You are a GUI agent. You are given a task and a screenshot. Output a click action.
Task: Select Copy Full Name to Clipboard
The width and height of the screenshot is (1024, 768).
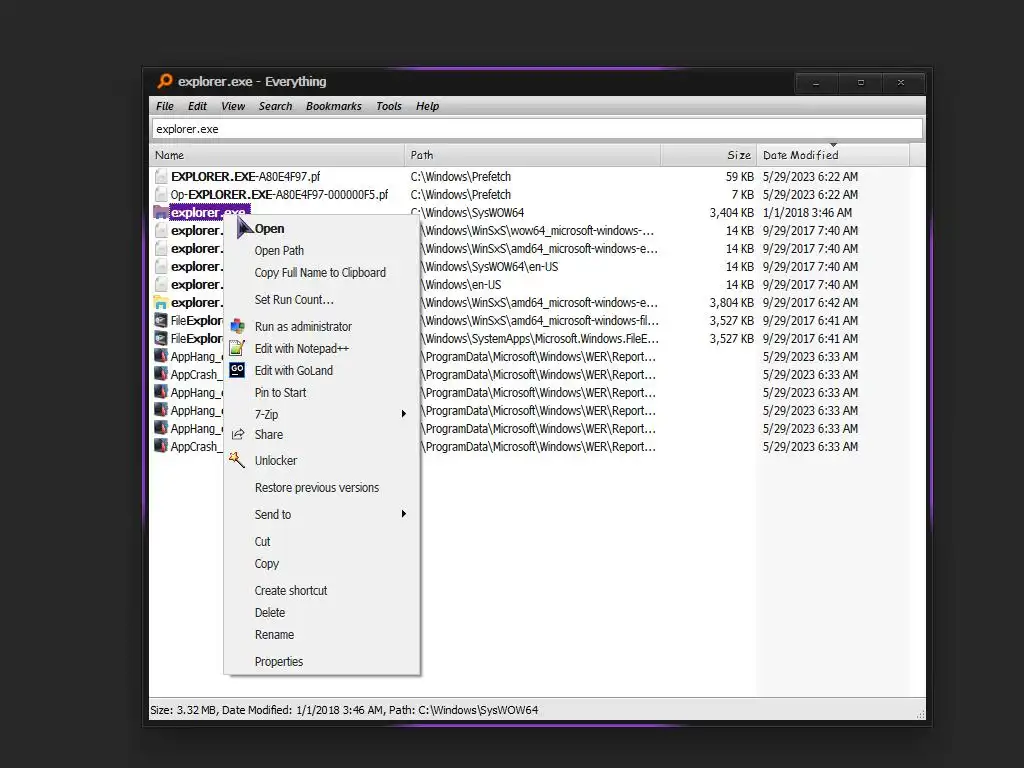pyautogui.click(x=322, y=272)
